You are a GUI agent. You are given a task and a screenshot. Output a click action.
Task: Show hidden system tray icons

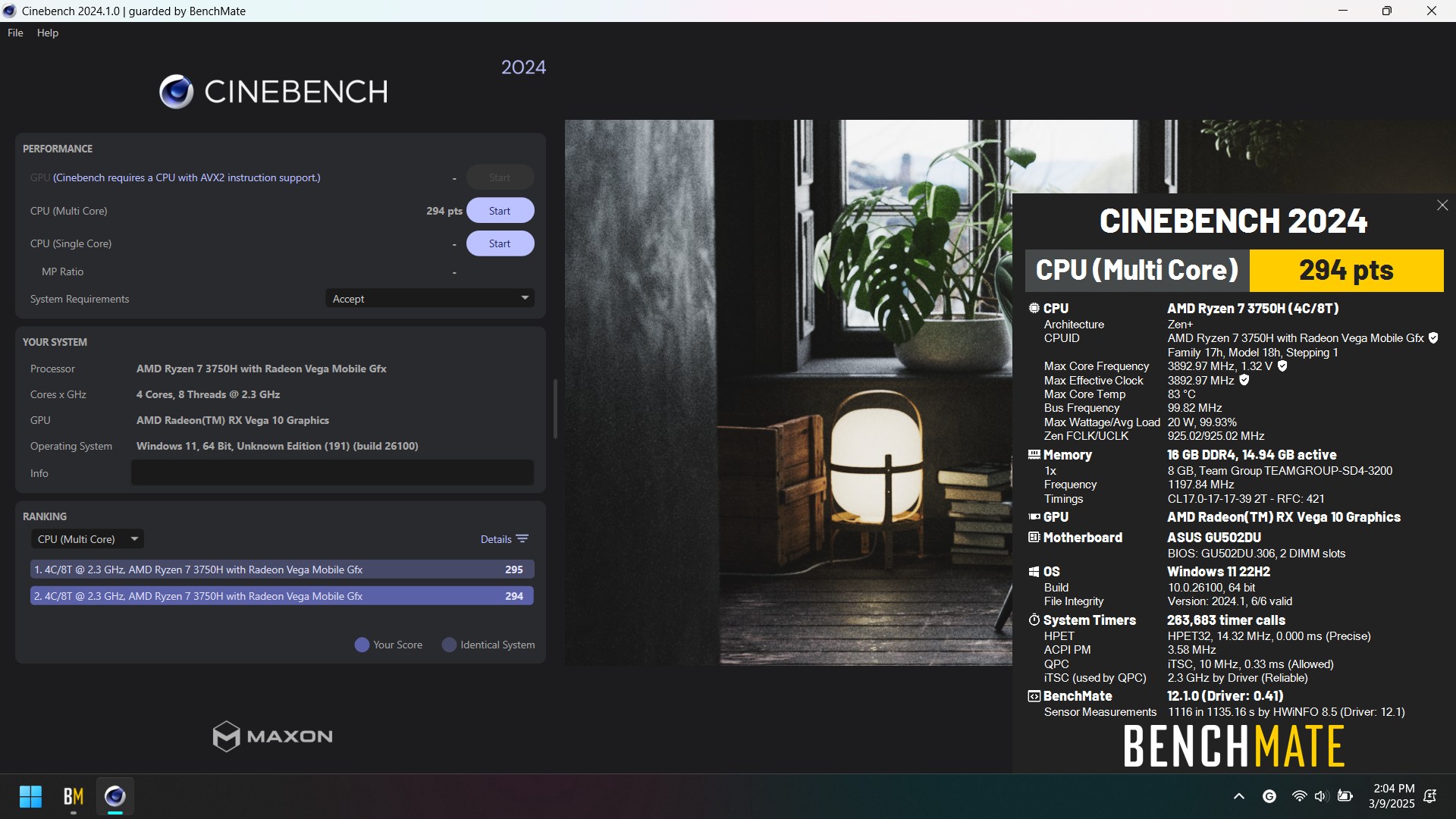point(1239,796)
